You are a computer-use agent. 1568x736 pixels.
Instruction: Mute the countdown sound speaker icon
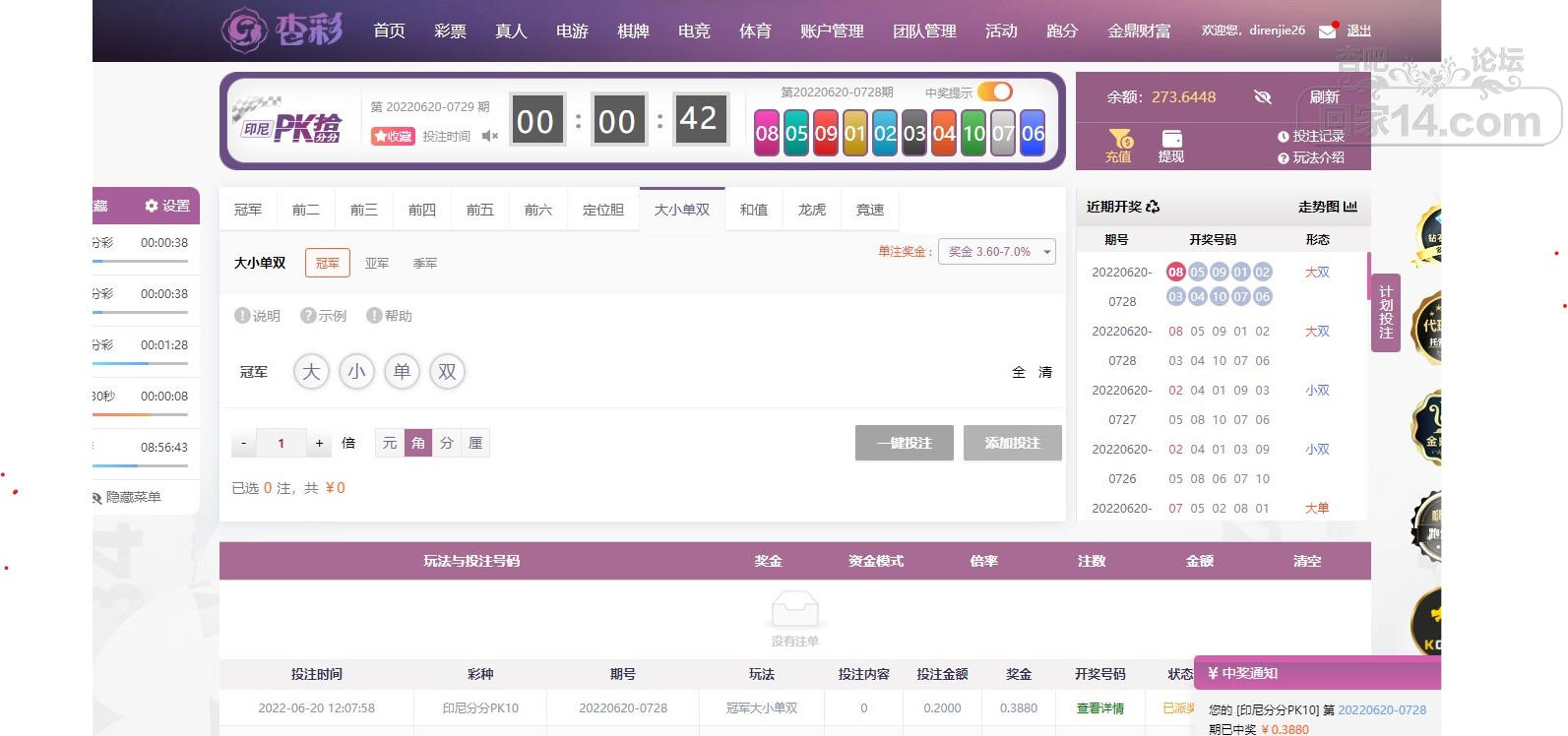point(489,136)
